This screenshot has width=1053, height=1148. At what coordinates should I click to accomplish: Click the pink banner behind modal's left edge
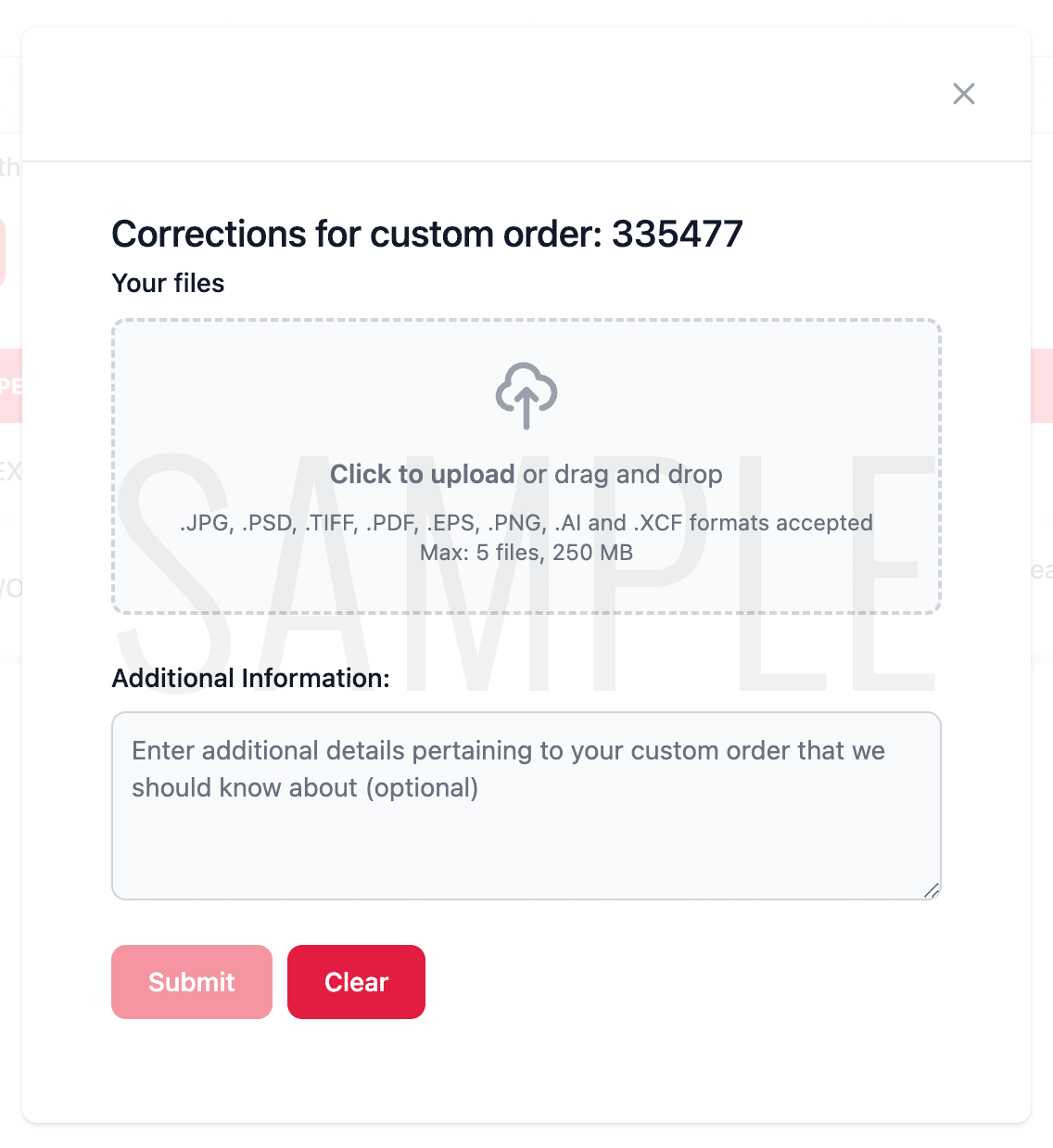(x=10, y=386)
